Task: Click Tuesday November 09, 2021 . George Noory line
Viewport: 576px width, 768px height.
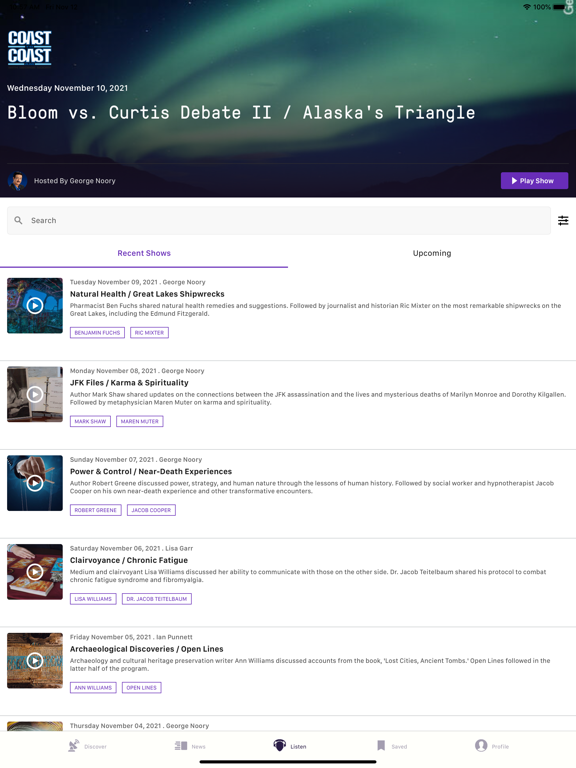Action: 138,282
